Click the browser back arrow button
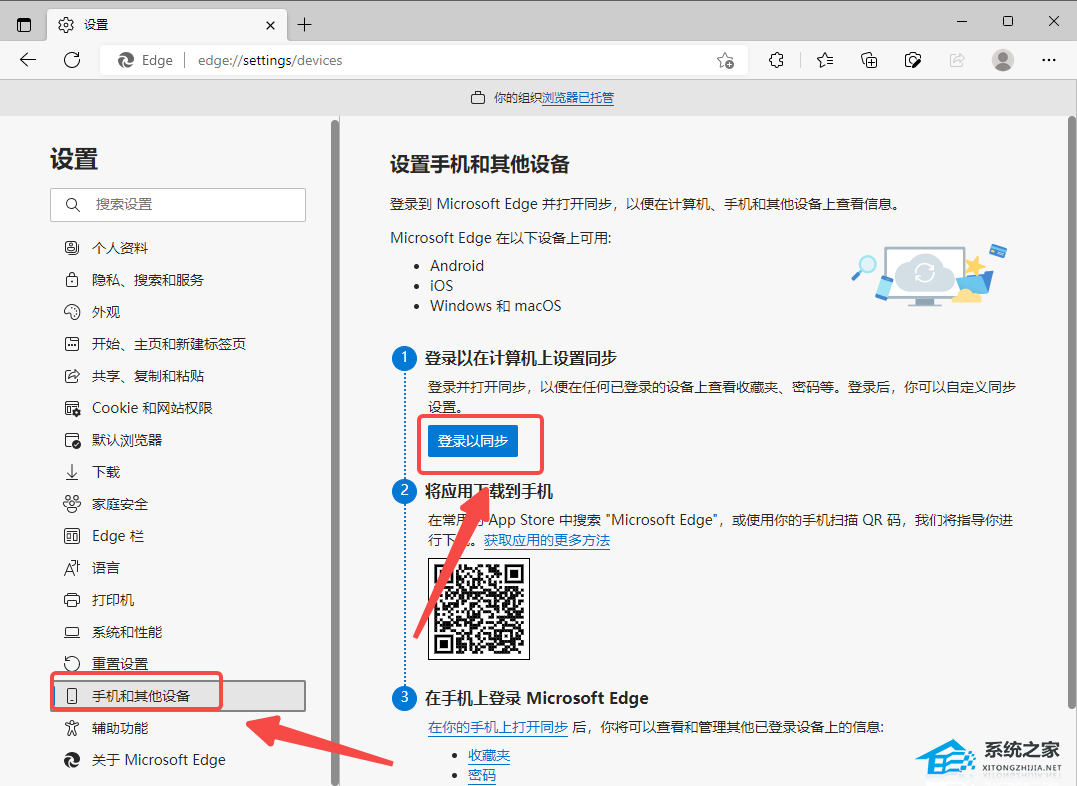 28,60
